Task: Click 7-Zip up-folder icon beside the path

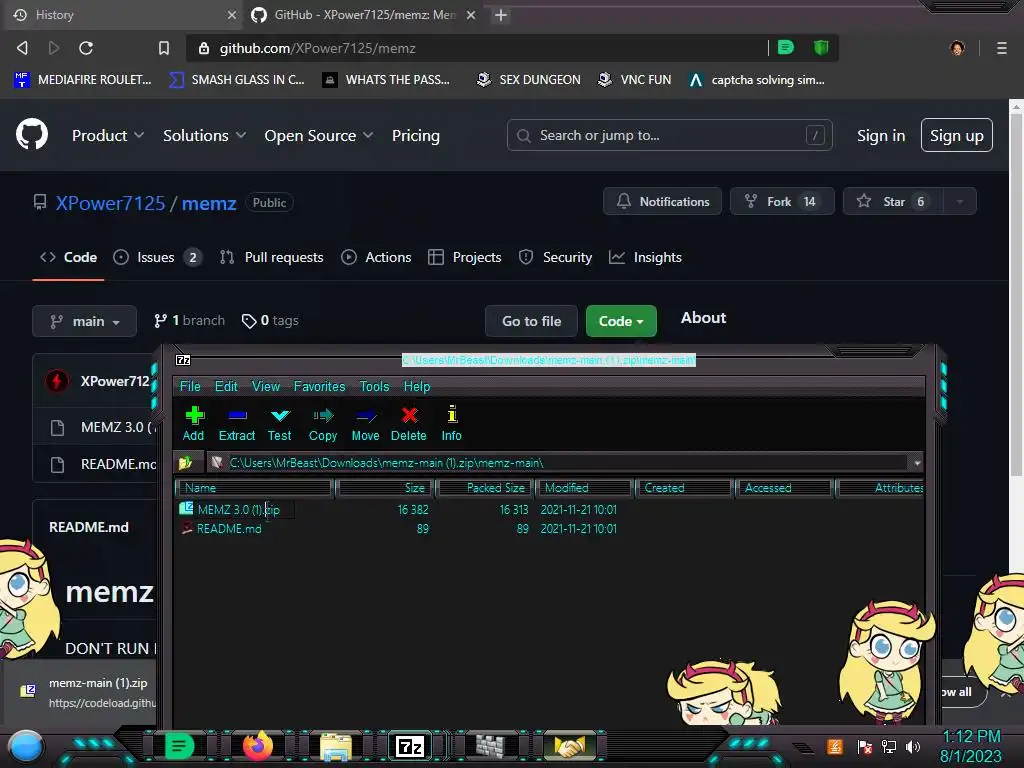Action: 185,463
